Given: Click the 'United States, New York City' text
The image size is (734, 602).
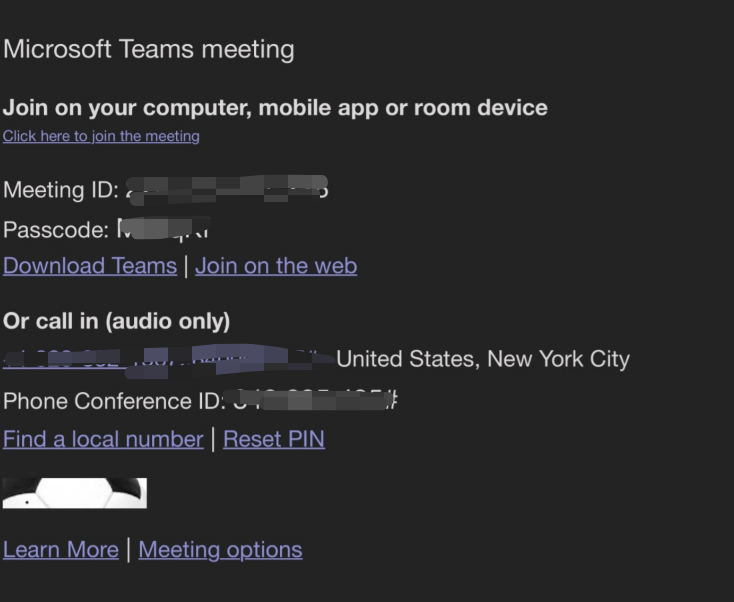Looking at the screenshot, I should coord(483,360).
